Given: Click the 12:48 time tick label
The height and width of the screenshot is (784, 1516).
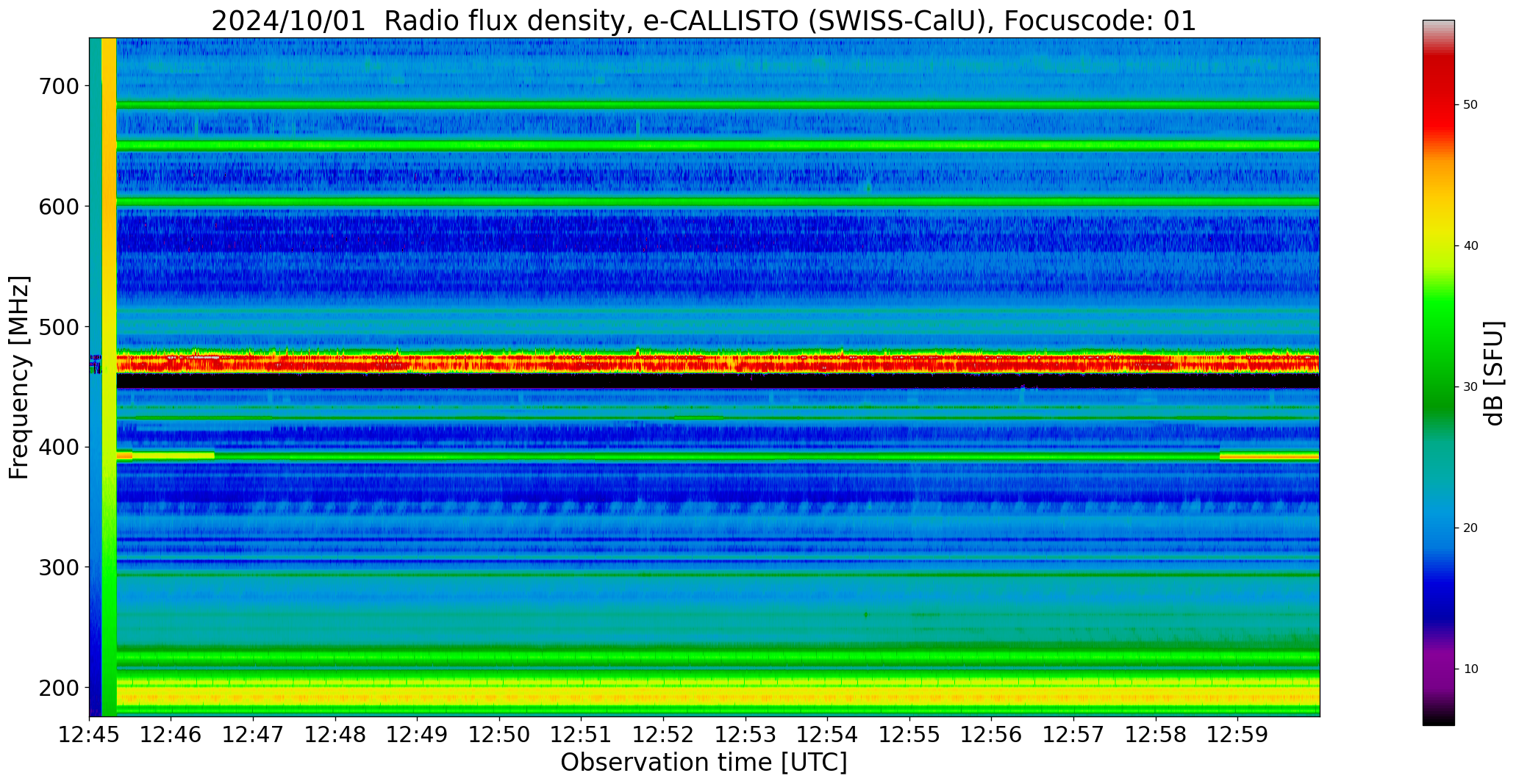Looking at the screenshot, I should point(336,735).
